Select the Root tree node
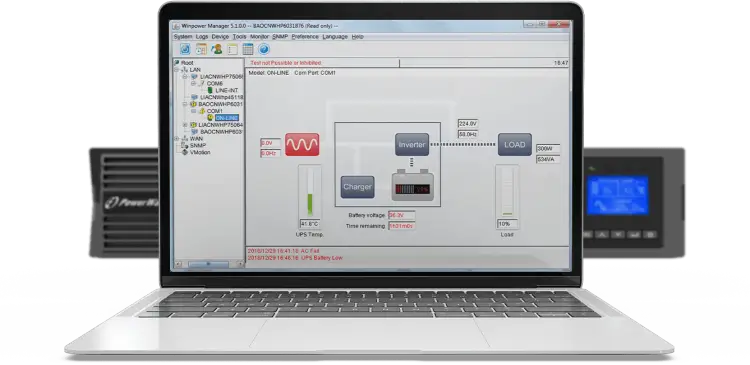Screen dimensions: 750x365 pos(187,63)
